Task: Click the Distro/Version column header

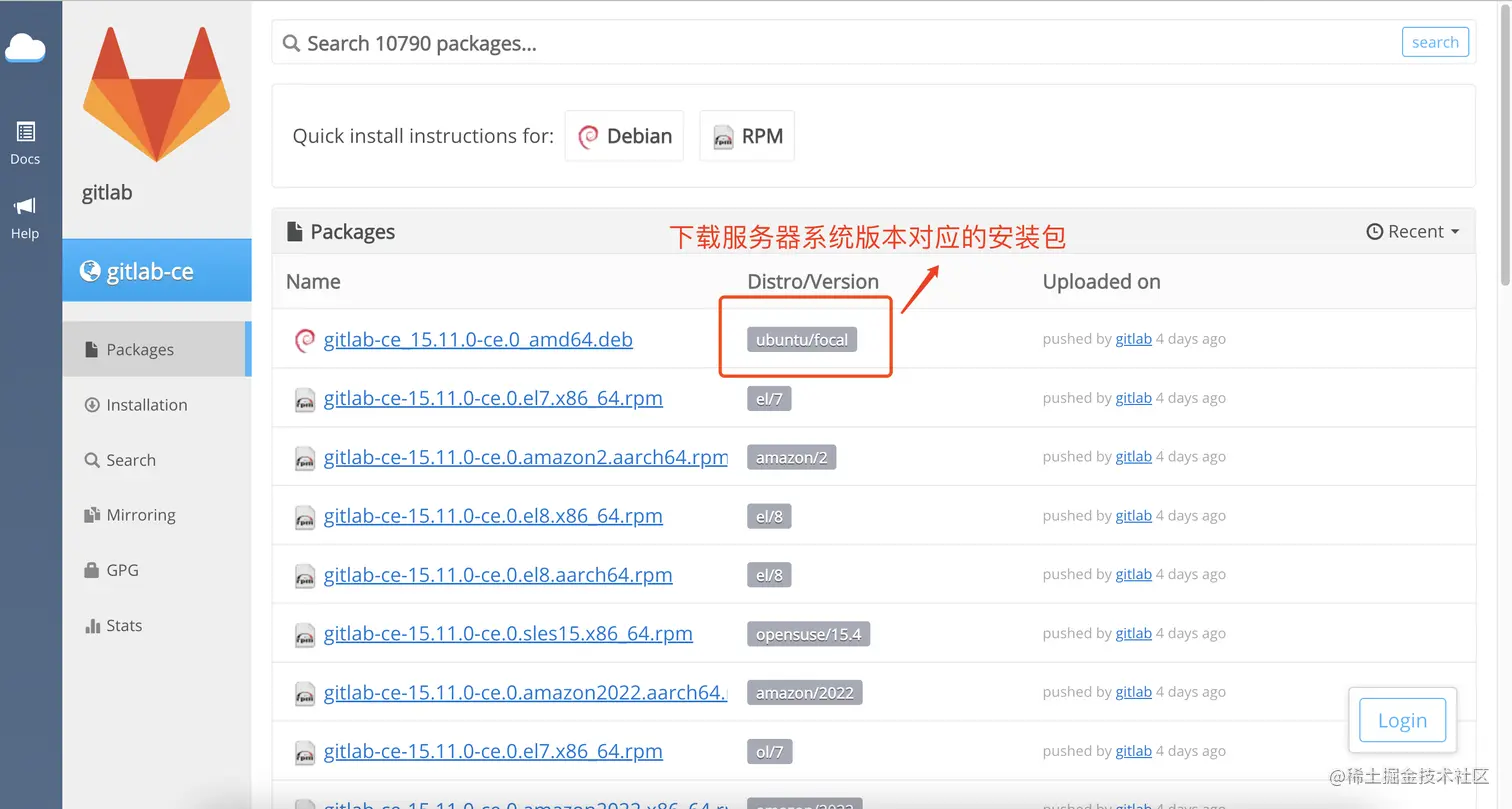Action: point(813,281)
